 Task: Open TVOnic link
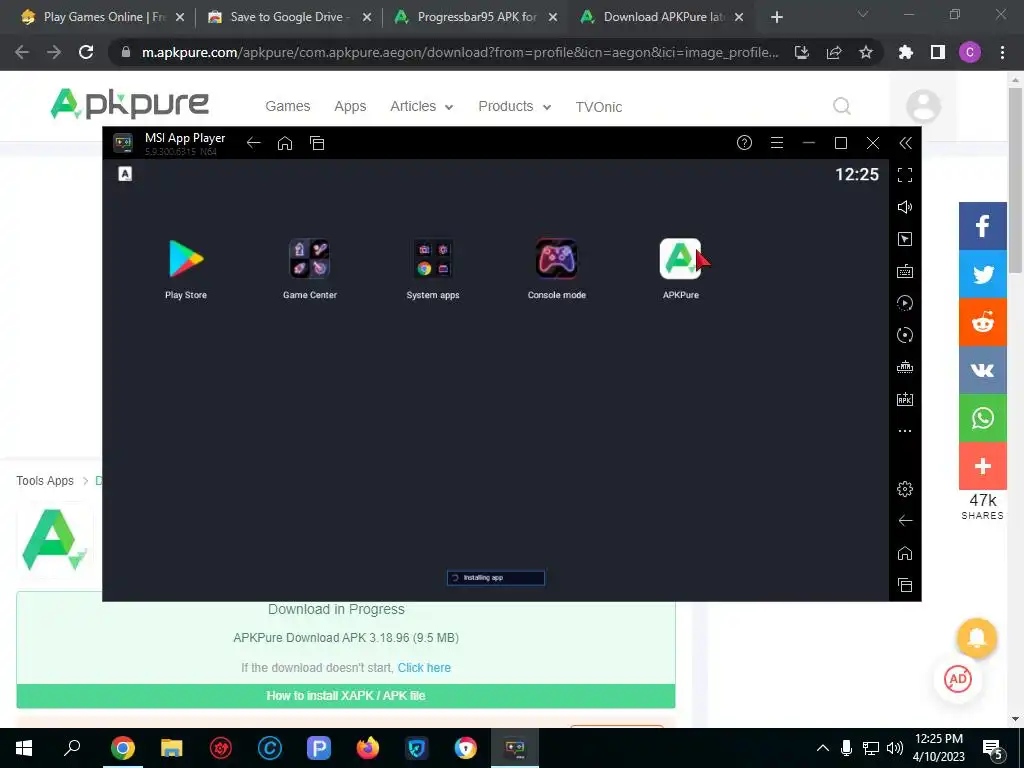coord(599,107)
